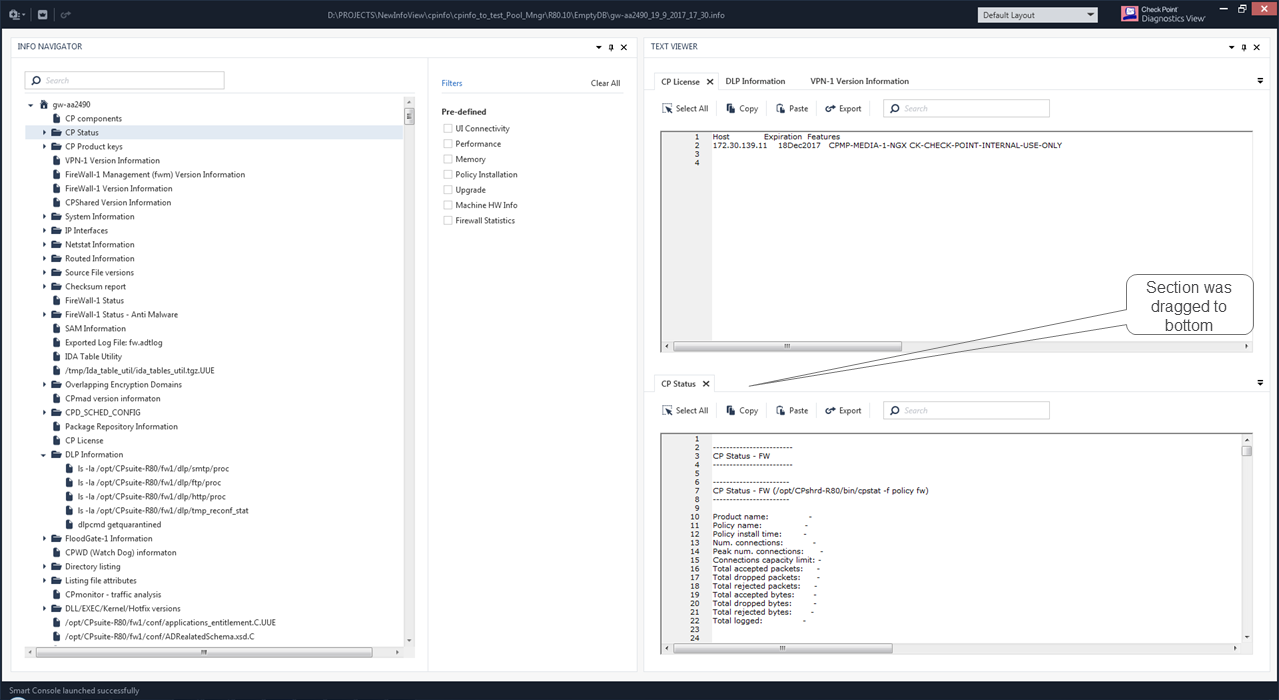Expand the CP Product keys node

coord(44,146)
